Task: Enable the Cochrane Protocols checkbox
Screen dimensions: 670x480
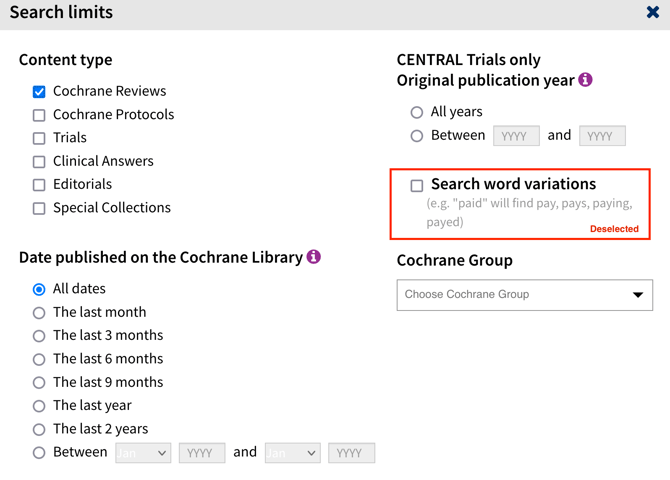Action: click(x=39, y=115)
